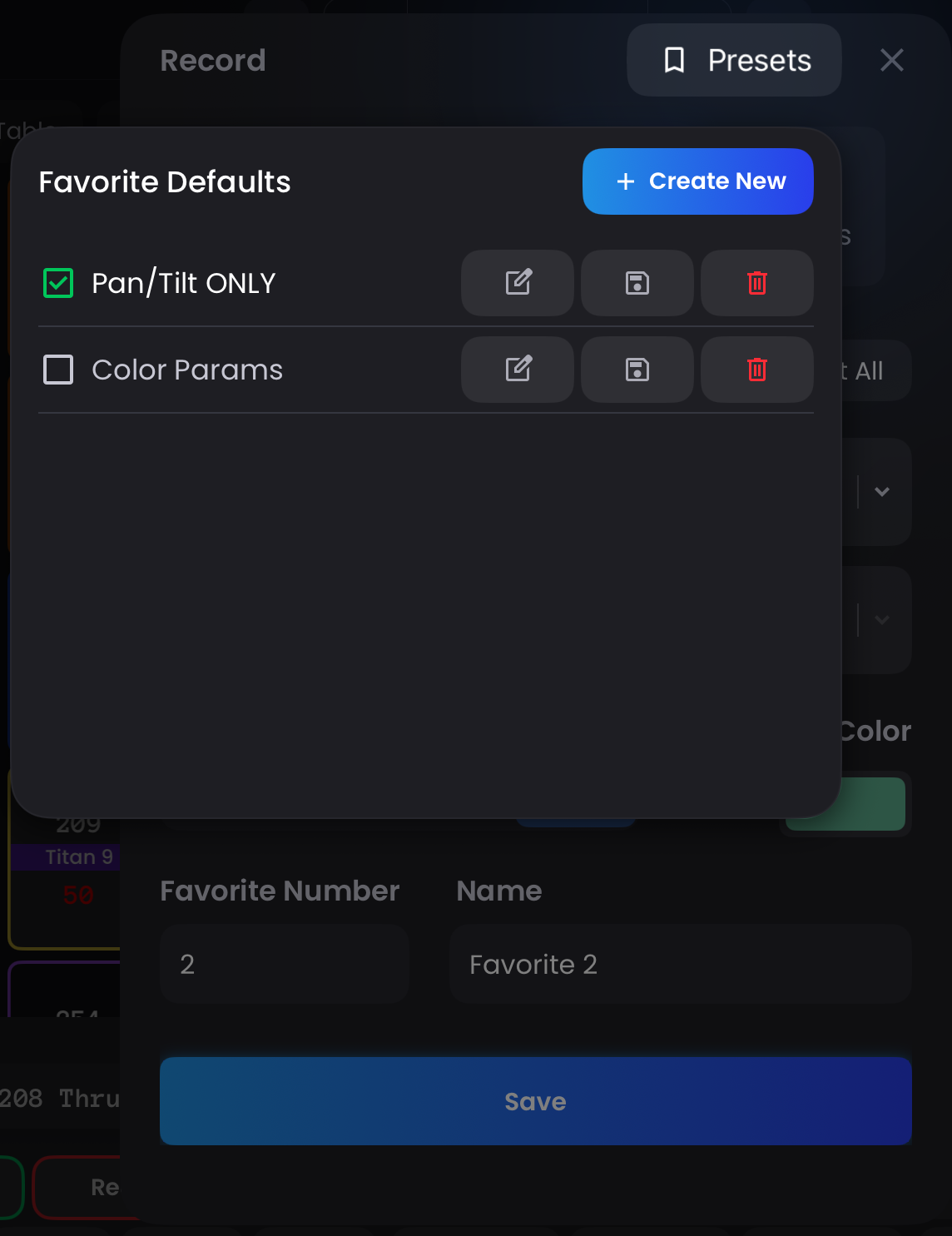
Task: Select the green color swatch
Action: coord(845,803)
